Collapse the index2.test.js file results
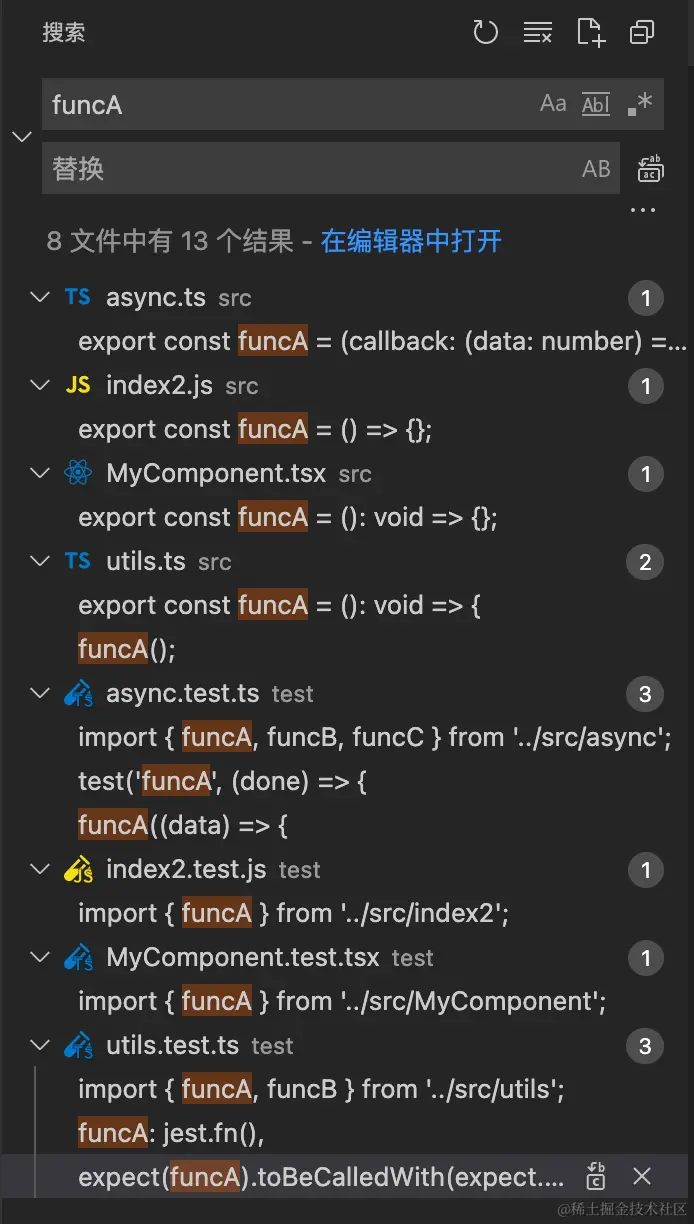This screenshot has width=694, height=1224. pos(40,869)
